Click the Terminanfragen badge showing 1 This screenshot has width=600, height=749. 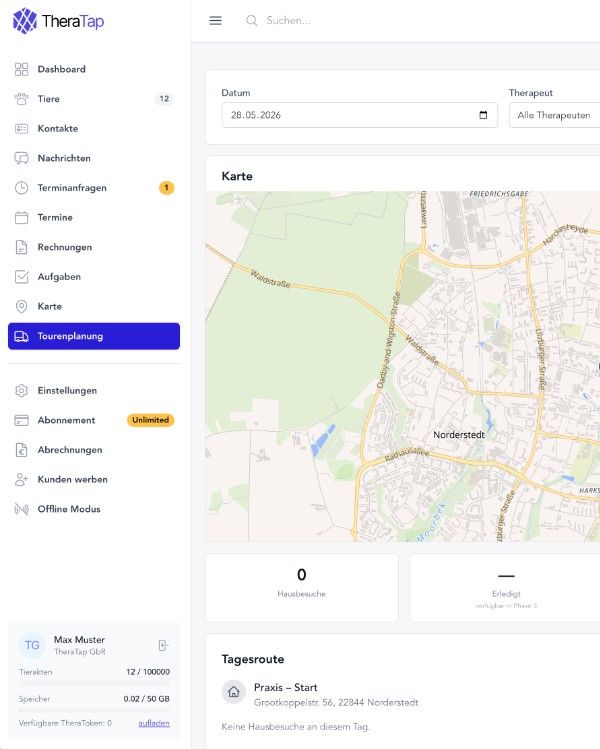(x=166, y=188)
